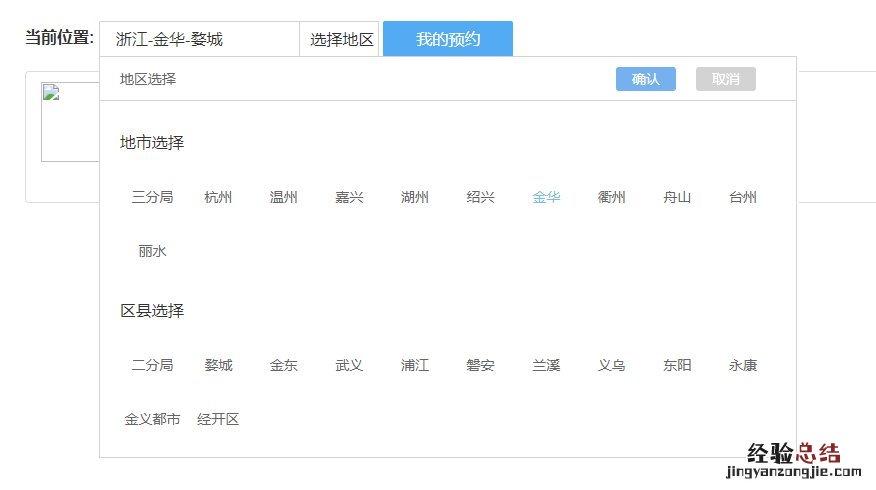The image size is (876, 490).
Task: Choose district 磐安
Action: pyautogui.click(x=480, y=365)
